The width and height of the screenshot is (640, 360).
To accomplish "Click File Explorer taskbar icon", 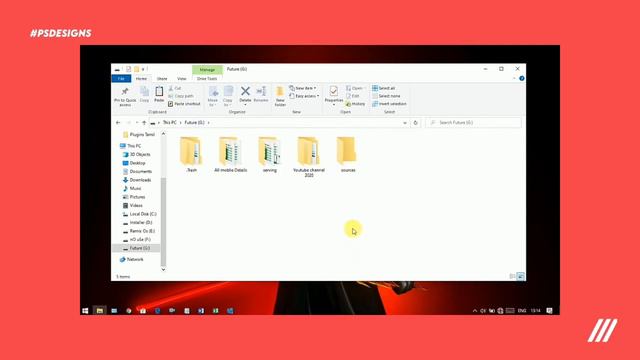I will tap(100, 311).
